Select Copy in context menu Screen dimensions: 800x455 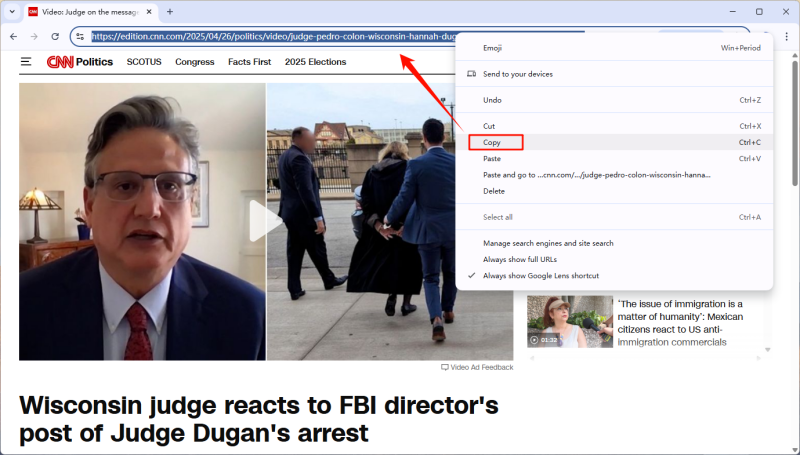614,142
